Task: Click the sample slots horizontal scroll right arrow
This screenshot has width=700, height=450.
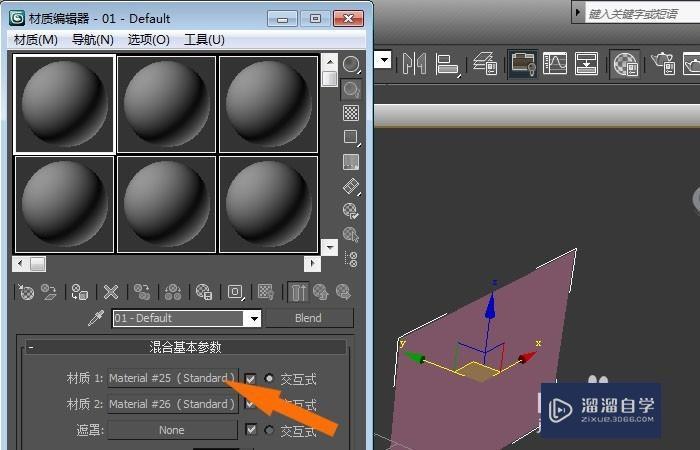Action: coord(312,264)
